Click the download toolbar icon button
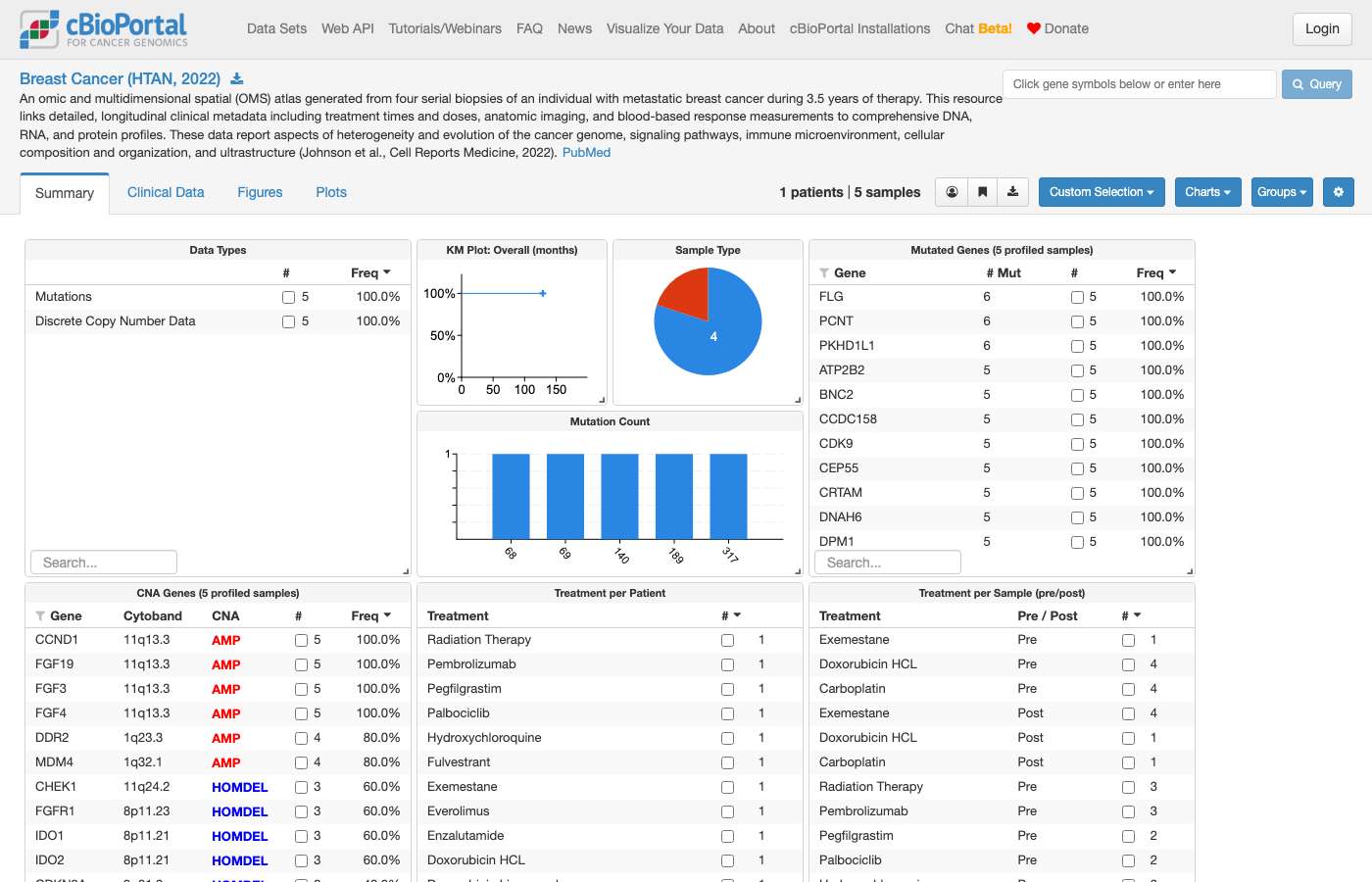1372x882 pixels. tap(1012, 192)
